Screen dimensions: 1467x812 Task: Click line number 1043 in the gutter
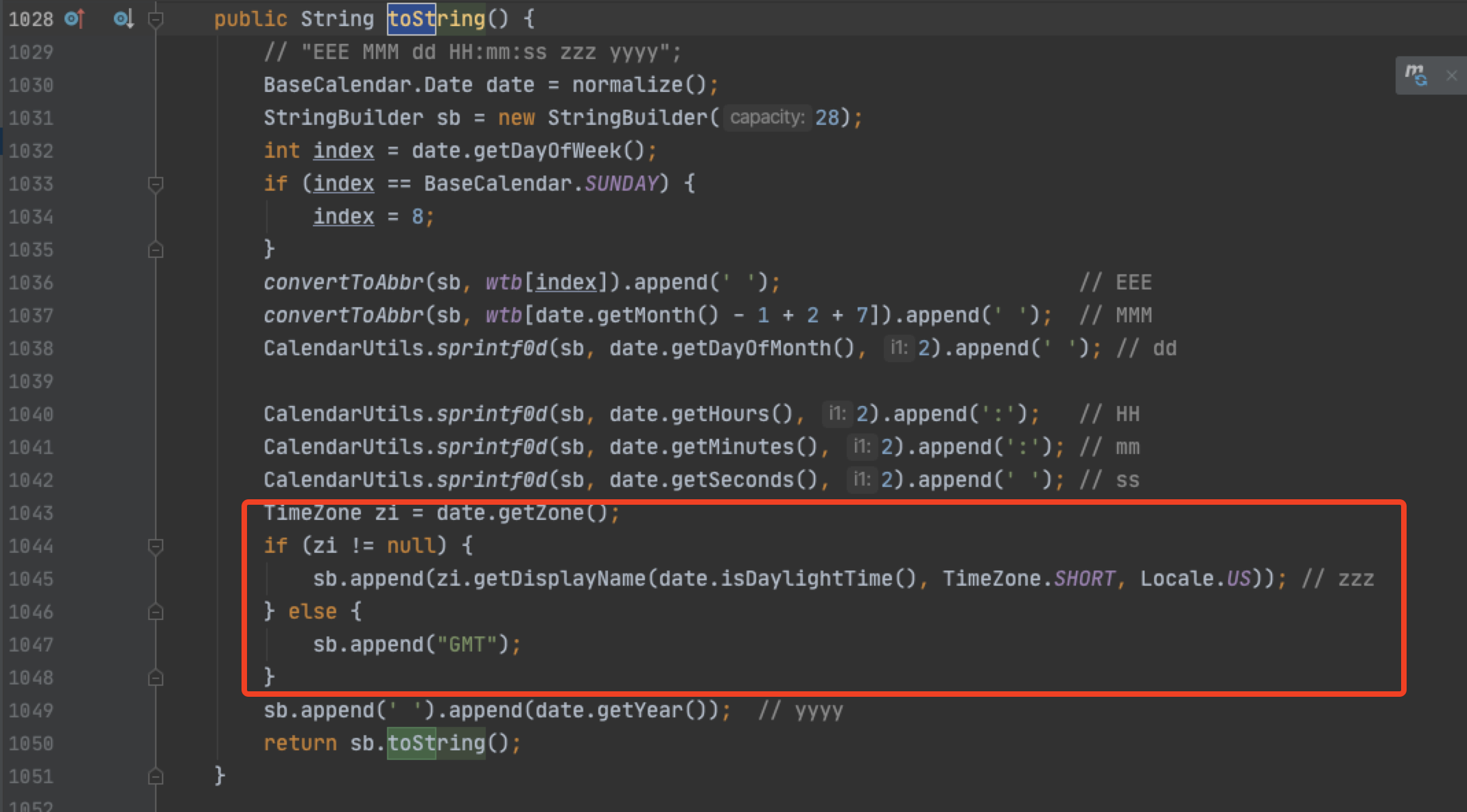tap(31, 513)
